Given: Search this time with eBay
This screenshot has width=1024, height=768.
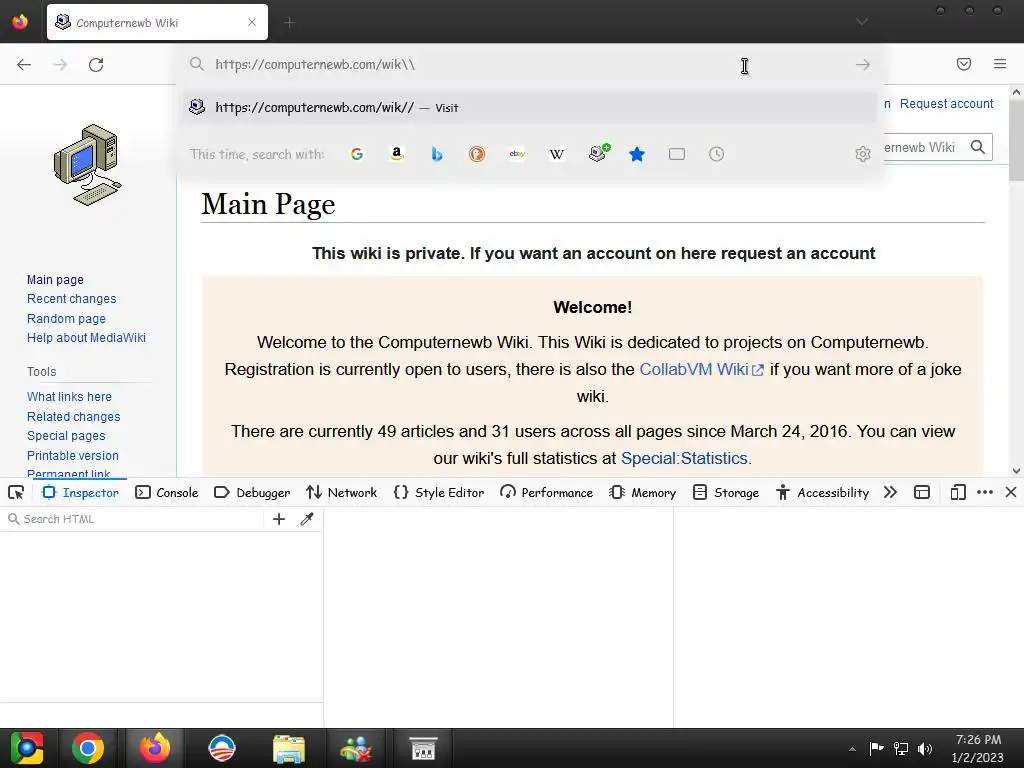Looking at the screenshot, I should 517,154.
